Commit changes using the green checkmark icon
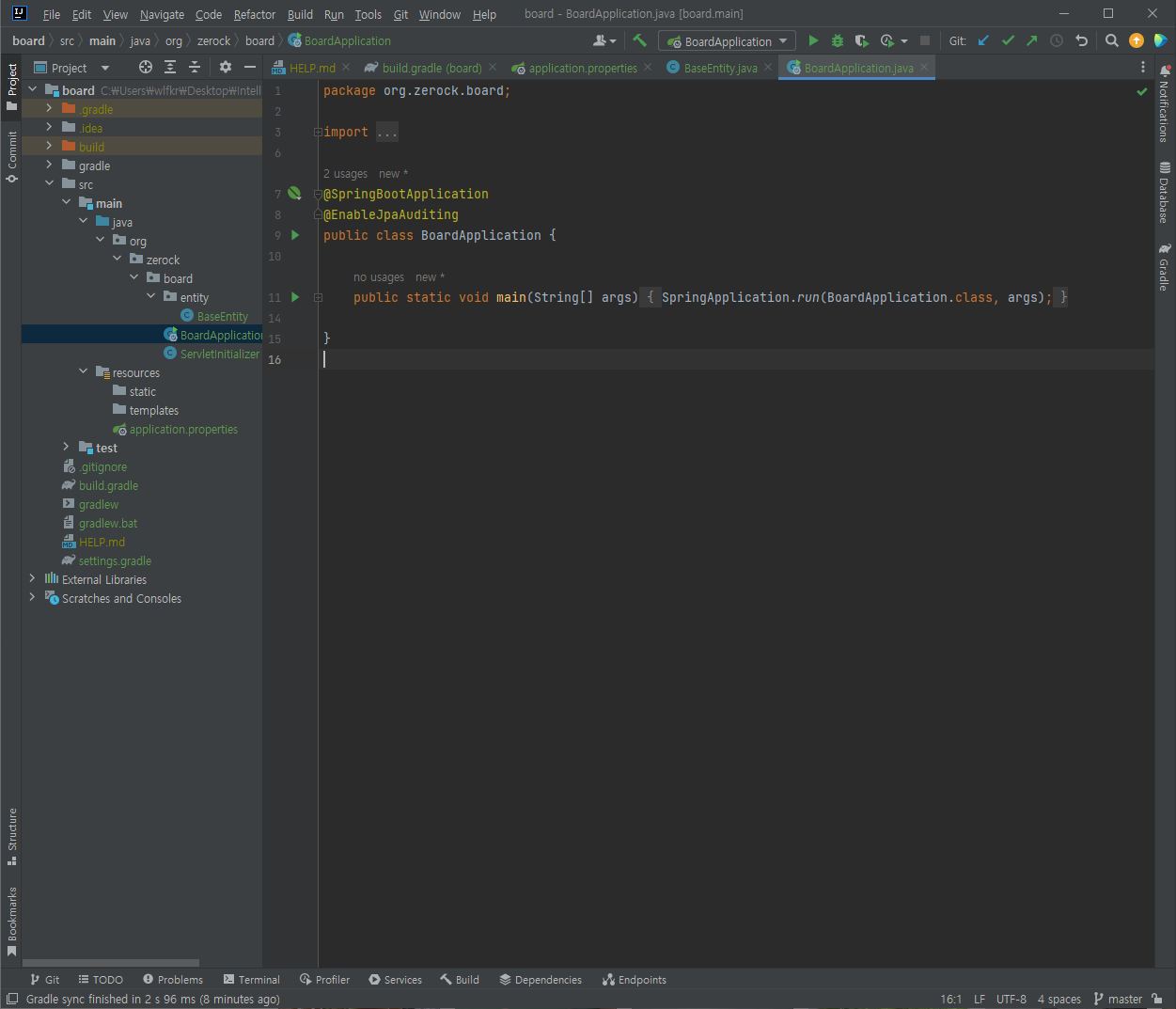The image size is (1176, 1009). (x=1009, y=40)
